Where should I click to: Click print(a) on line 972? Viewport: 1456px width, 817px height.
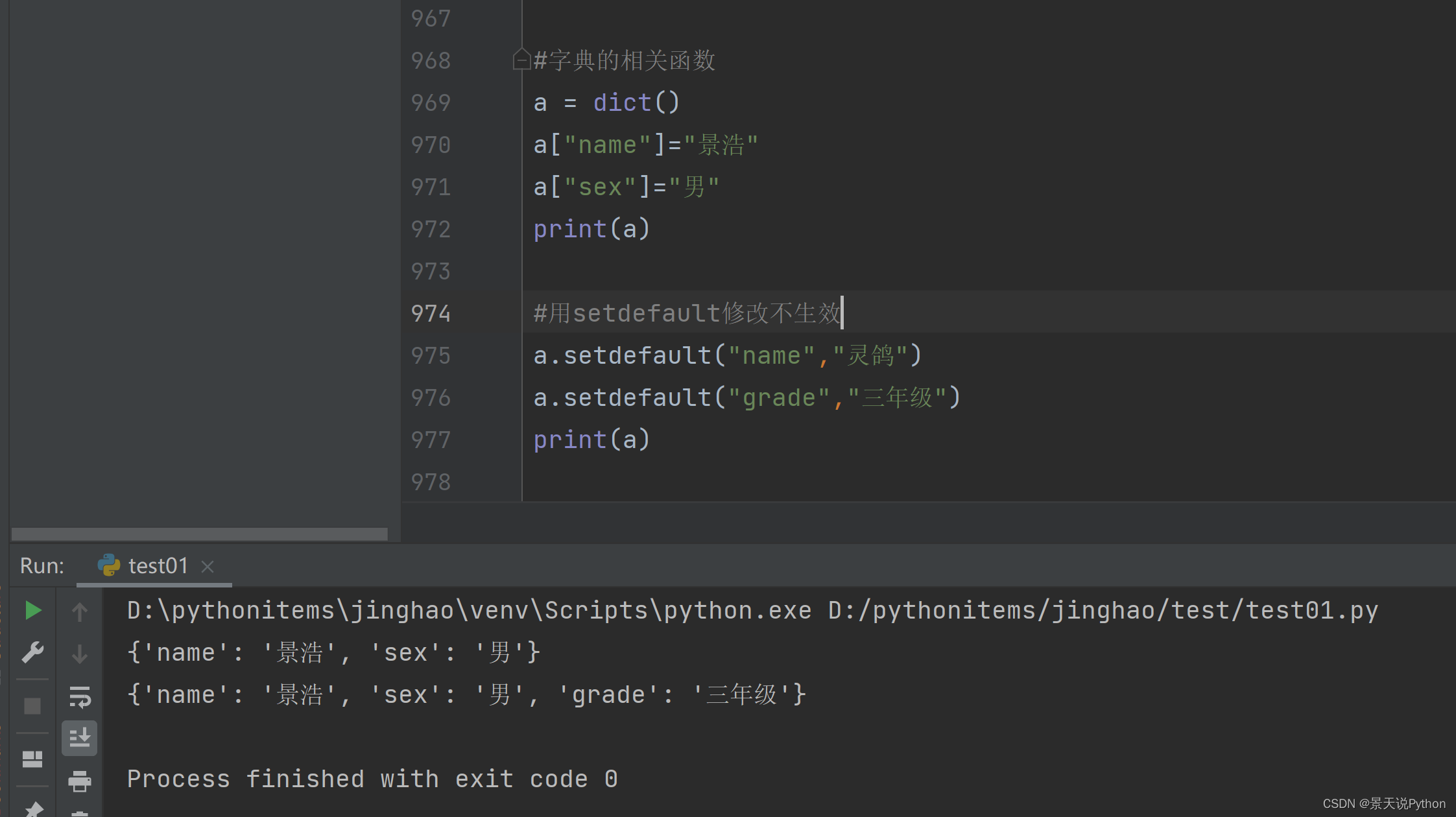click(591, 230)
